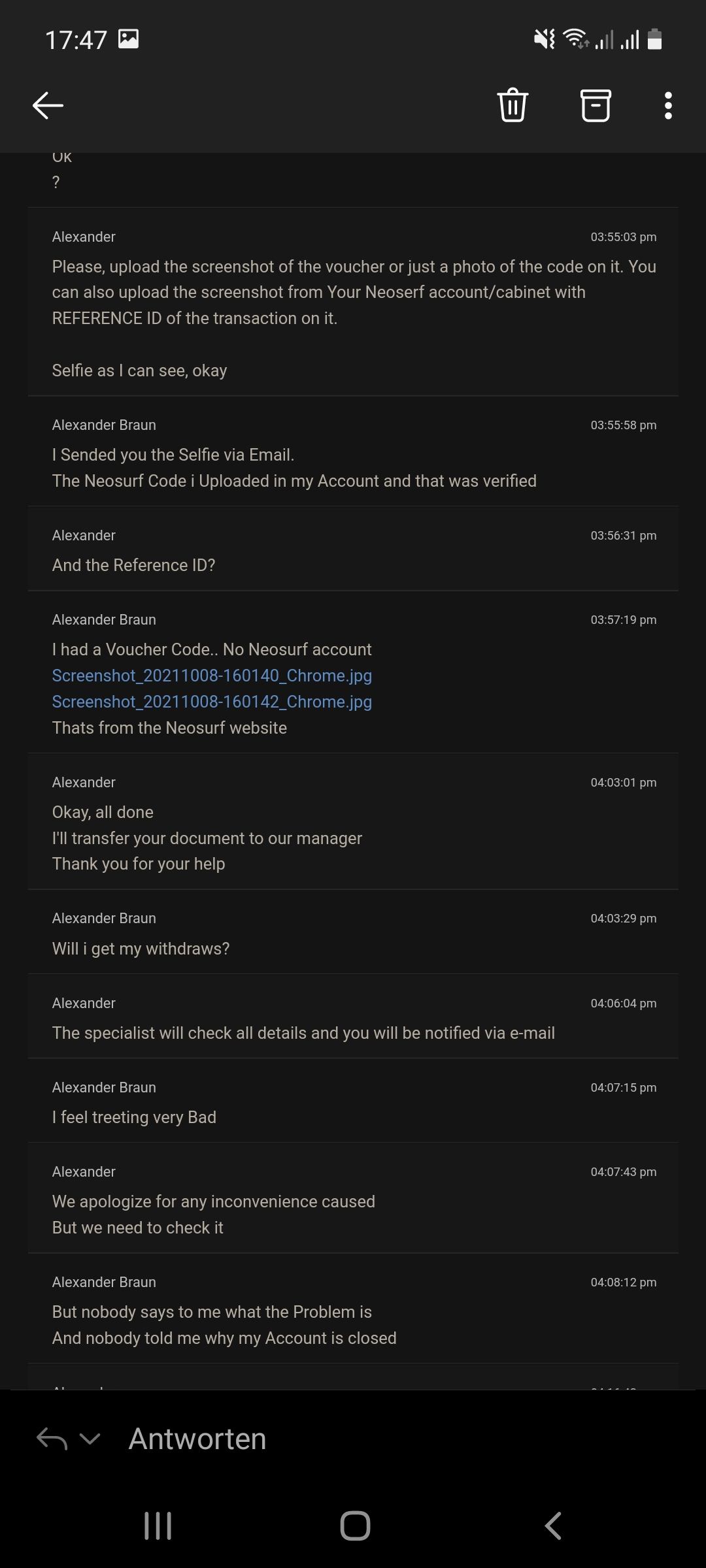Tap the back arrow in the top bar
This screenshot has width=706, height=1568.
(x=48, y=105)
